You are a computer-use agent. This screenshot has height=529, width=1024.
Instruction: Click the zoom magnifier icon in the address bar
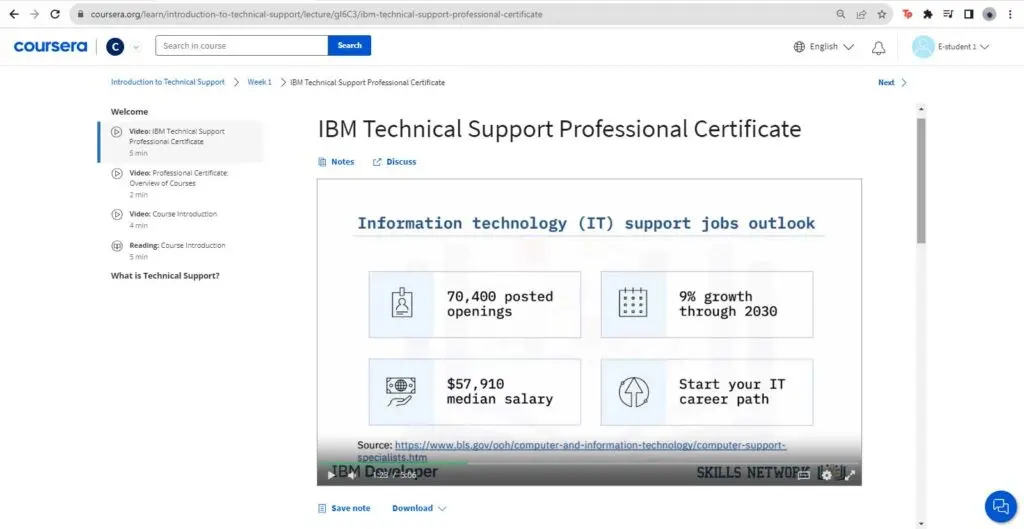point(840,14)
